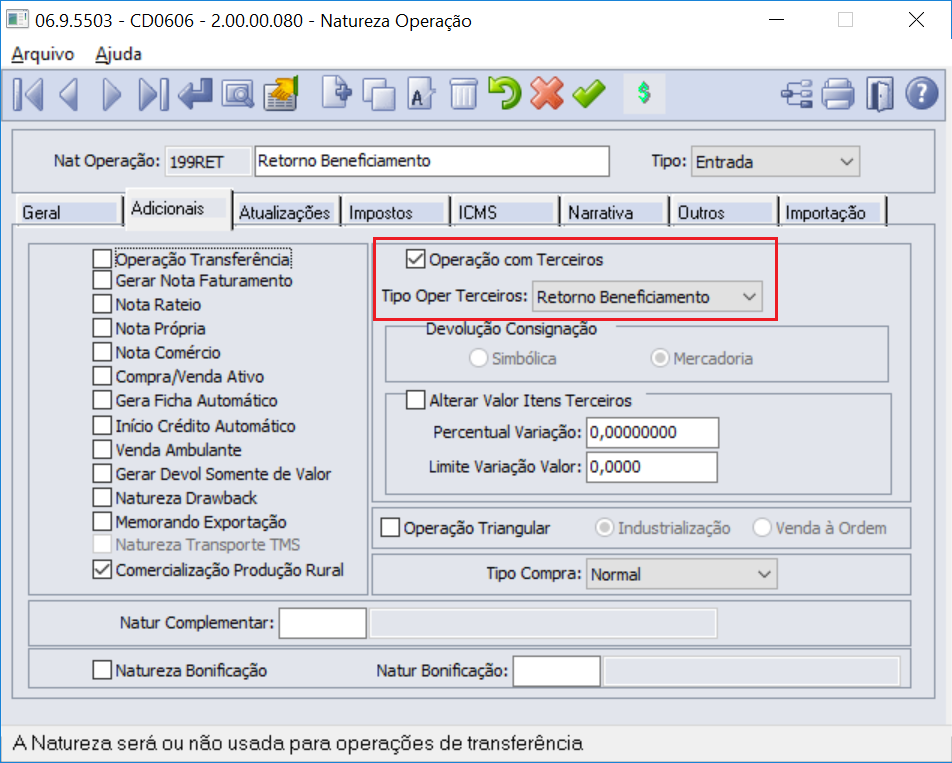Image resolution: width=952 pixels, height=763 pixels.
Task: Check the Nota Própria option
Action: point(102,328)
